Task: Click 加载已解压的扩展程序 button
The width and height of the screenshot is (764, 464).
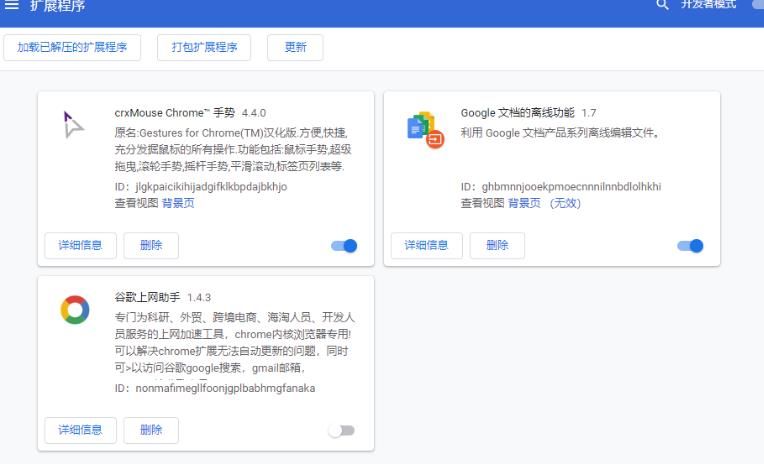Action: 72,47
